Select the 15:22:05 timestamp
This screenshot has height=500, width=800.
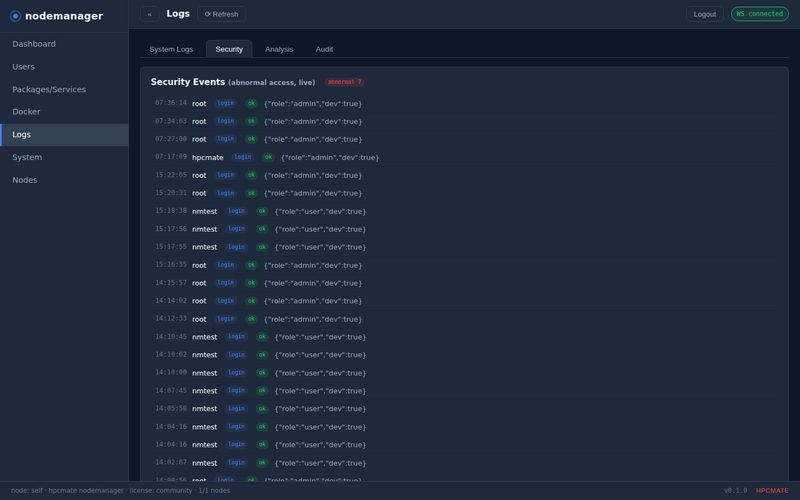171,175
